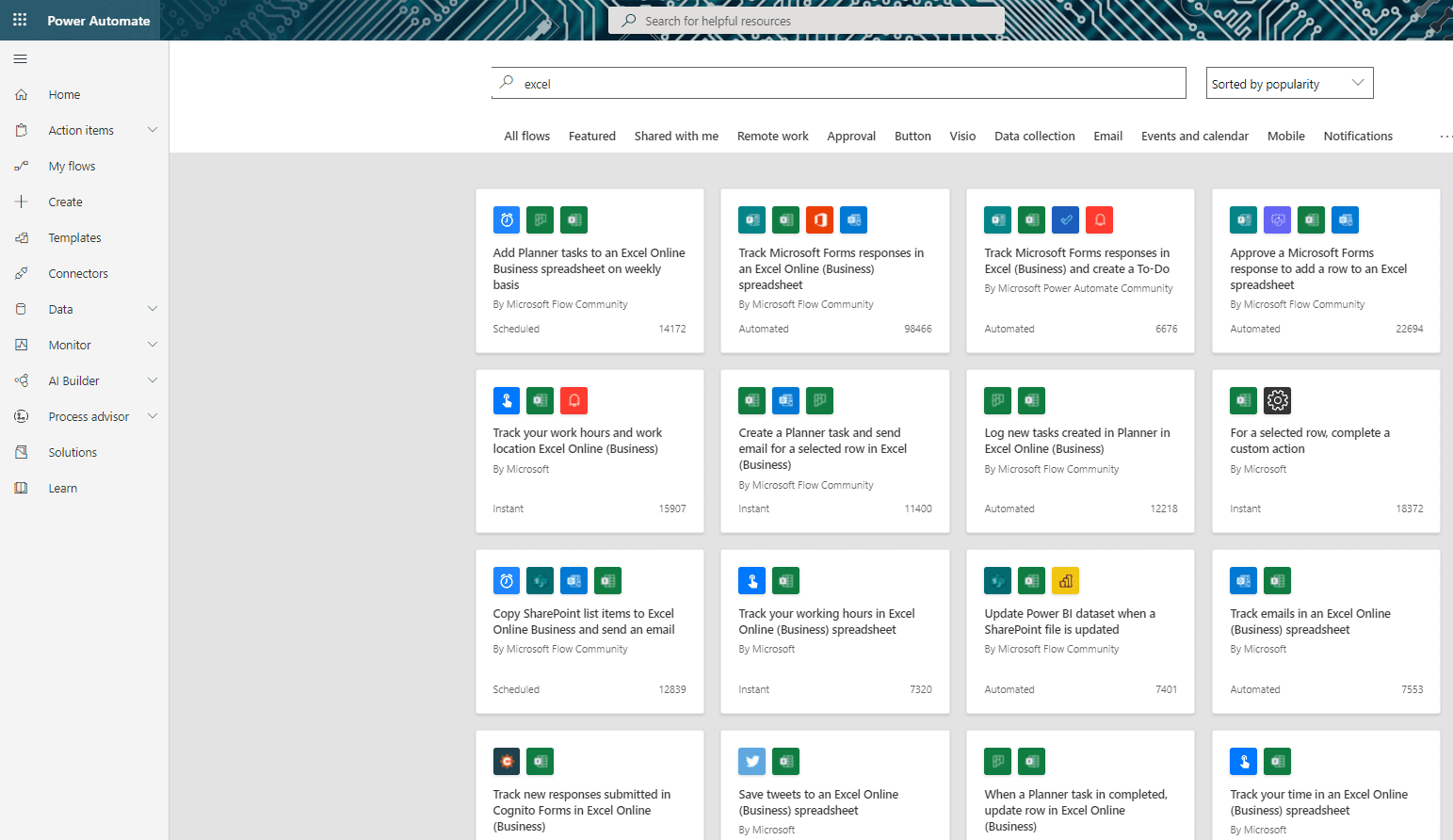Screen dimensions: 1453x840
Task: Click the Schedule clock icon on Add Planner tasks card
Action: coord(507,220)
